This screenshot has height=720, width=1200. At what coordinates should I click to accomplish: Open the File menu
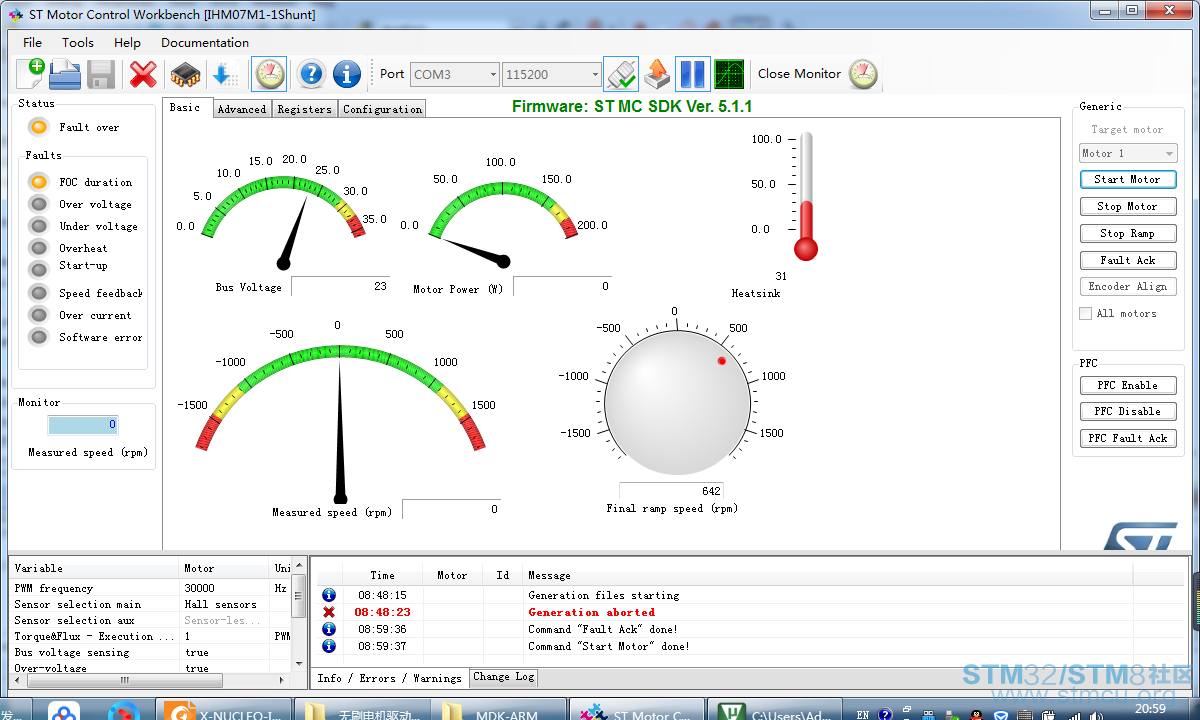(x=32, y=43)
